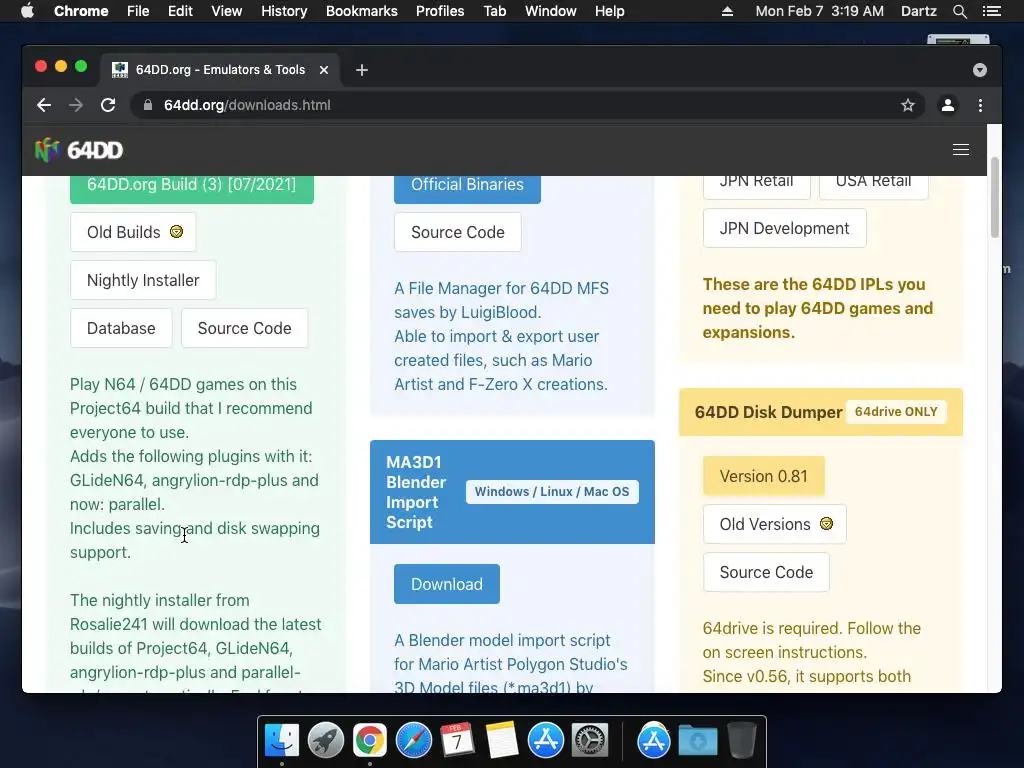Viewport: 1024px width, 768px height.
Task: Click the 64DD Disk Dumper heading
Action: 768,413
